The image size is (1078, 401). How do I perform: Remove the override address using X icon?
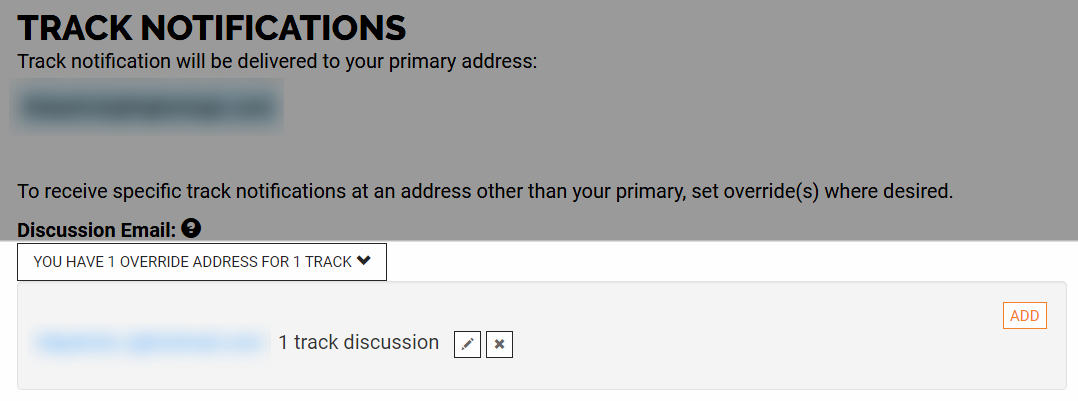coord(500,344)
